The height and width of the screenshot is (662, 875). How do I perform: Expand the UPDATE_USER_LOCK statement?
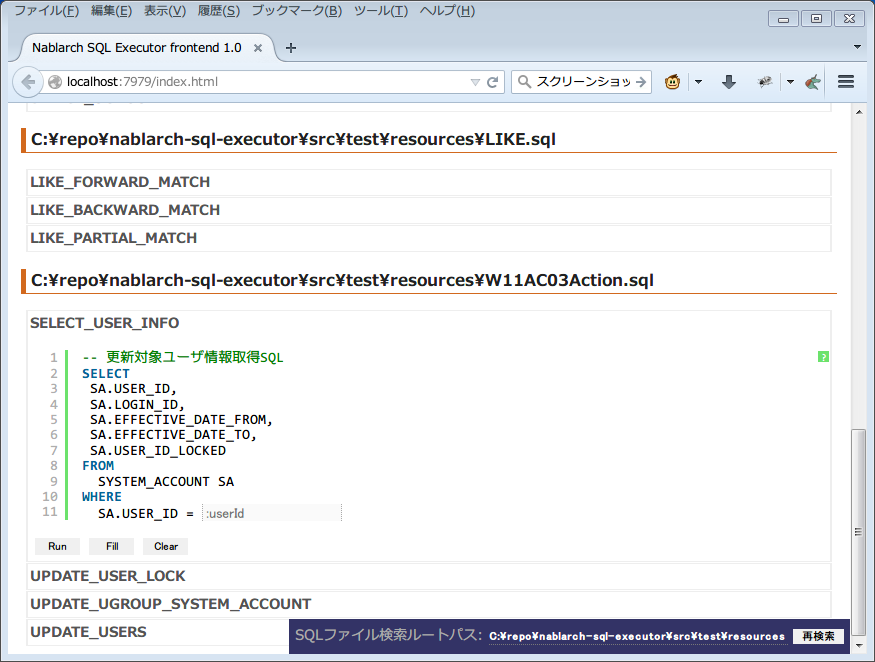coord(108,576)
